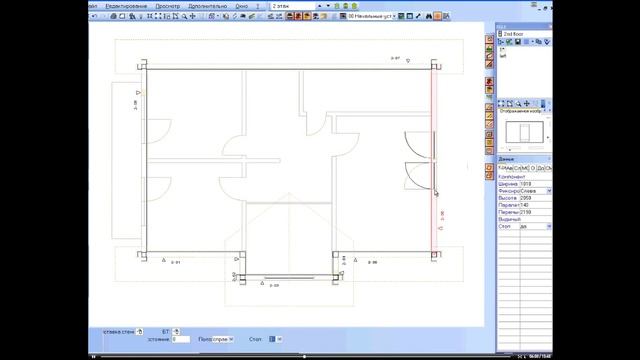
Task: Select the pan cross tool in top toolbar
Action: [x=193, y=16]
